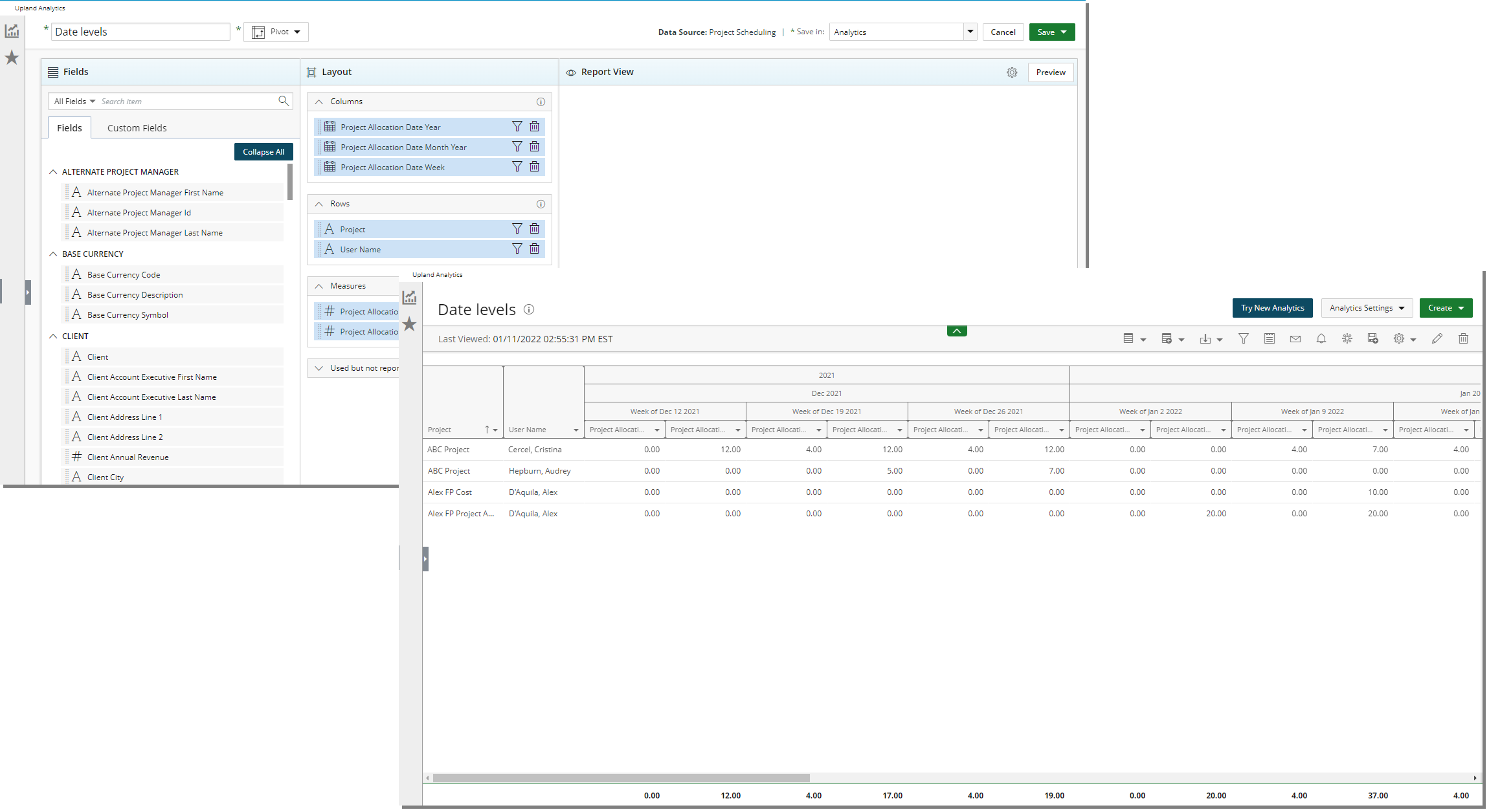
Task: Open User Name column header dropdown
Action: tap(576, 430)
